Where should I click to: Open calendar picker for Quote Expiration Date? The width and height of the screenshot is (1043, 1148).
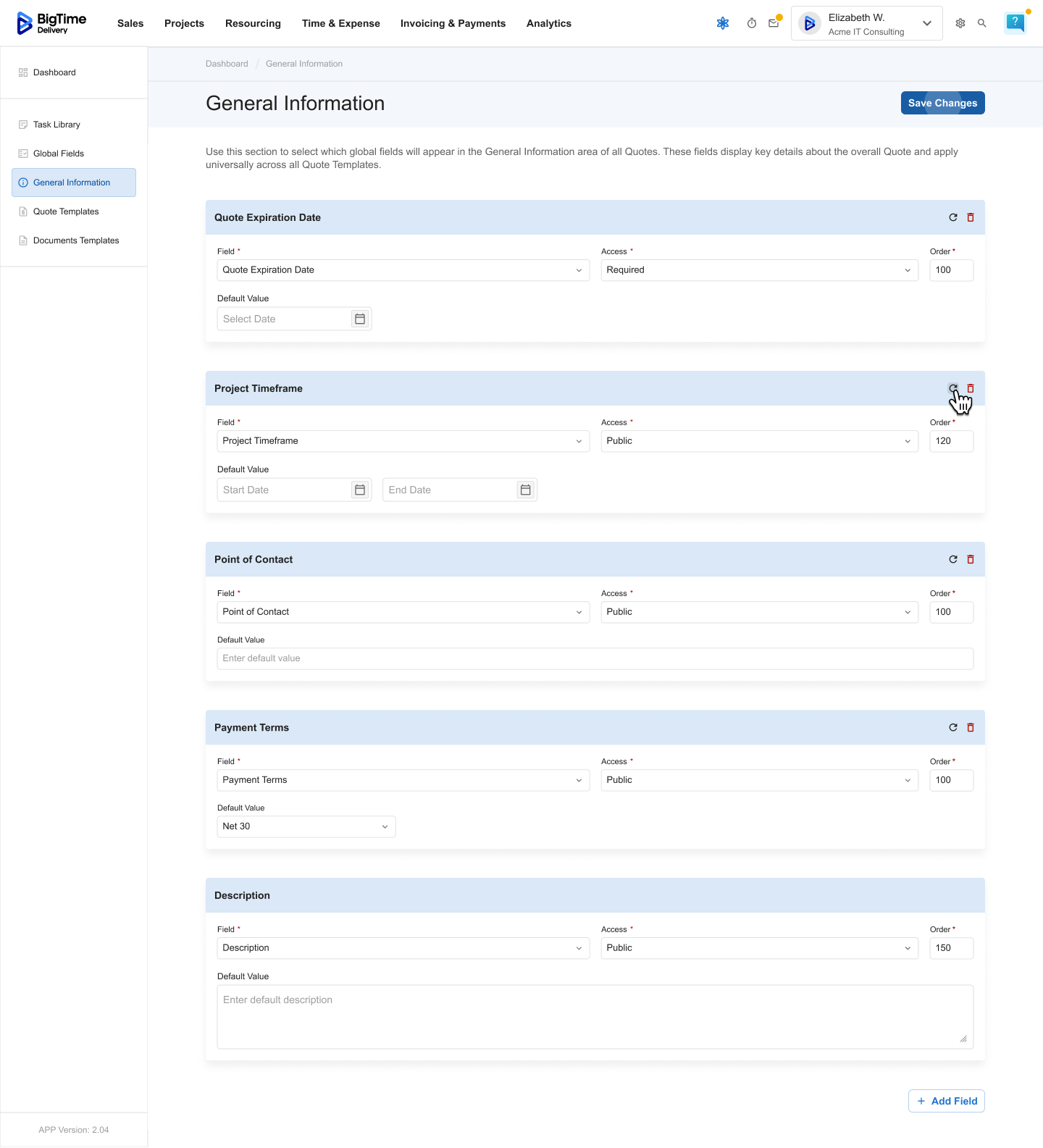360,319
